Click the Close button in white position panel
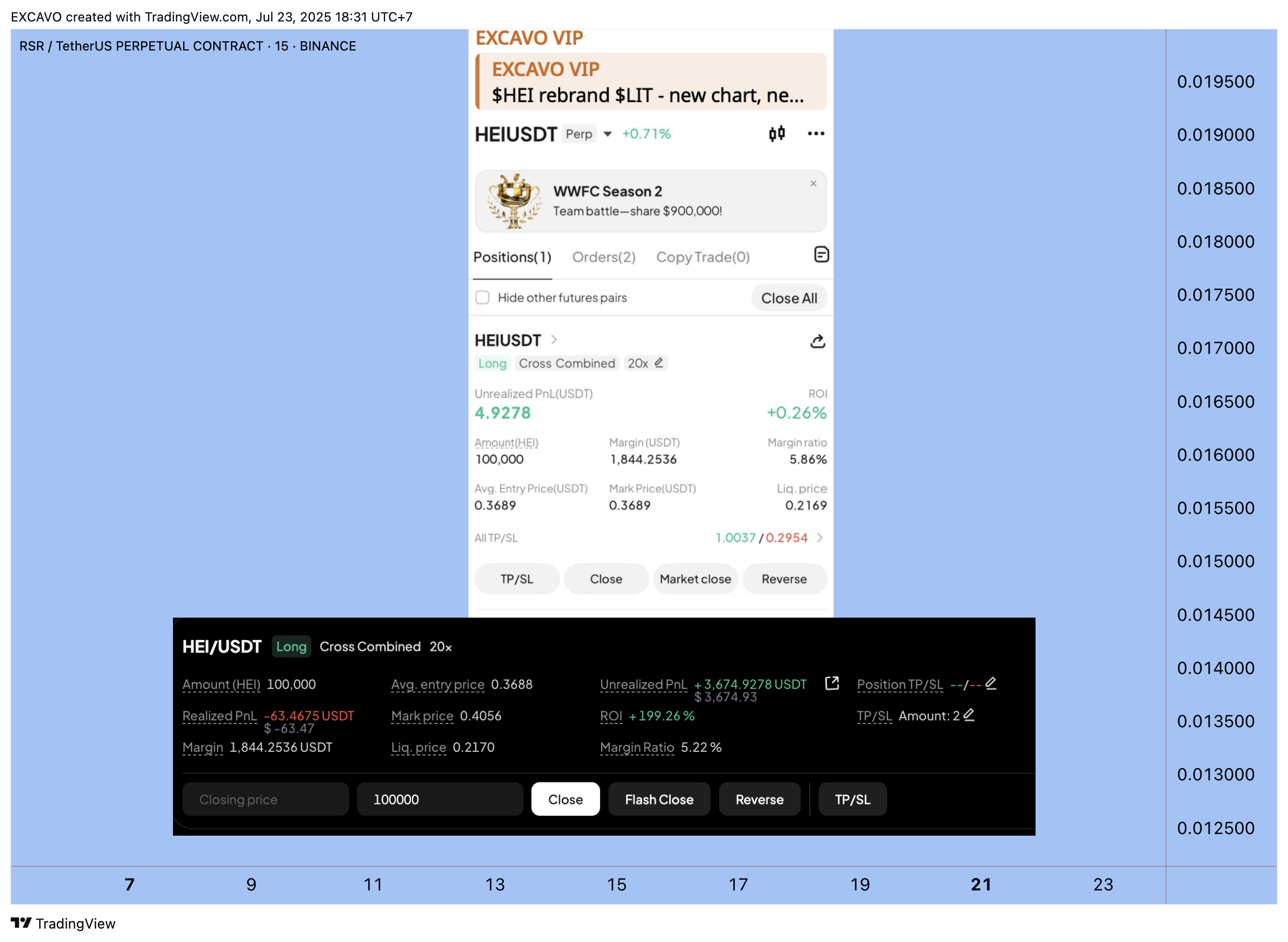Screen dimensions: 1288x942 click(606, 579)
